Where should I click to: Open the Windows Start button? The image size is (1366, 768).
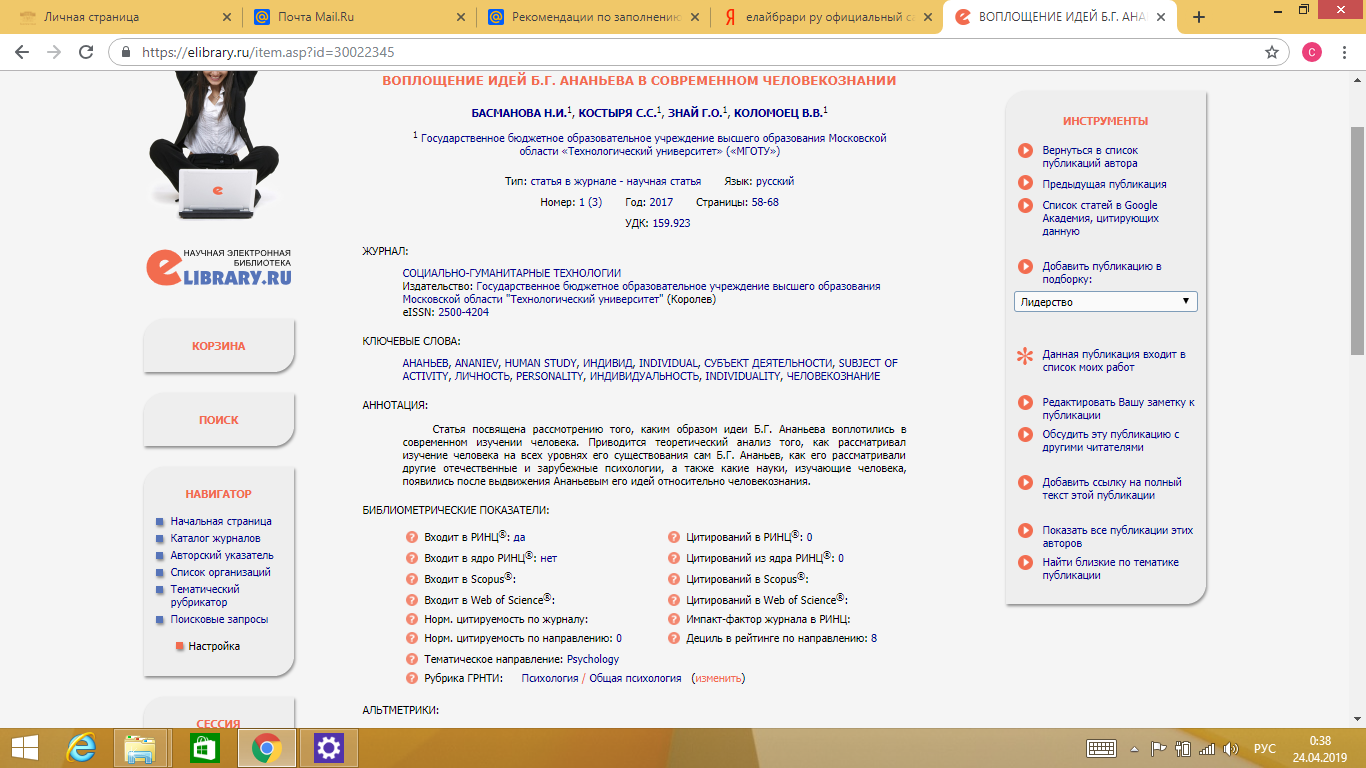point(26,747)
